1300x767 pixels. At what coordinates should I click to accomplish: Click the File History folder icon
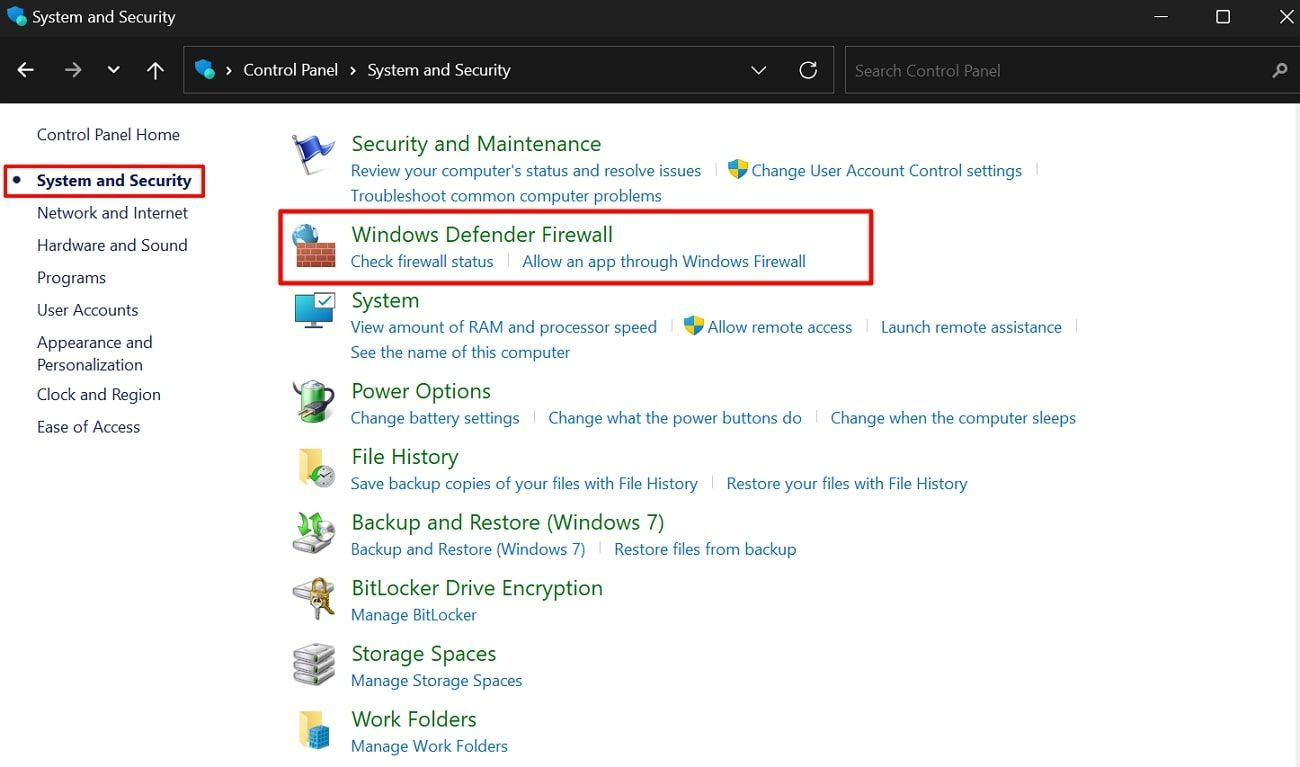(x=316, y=468)
